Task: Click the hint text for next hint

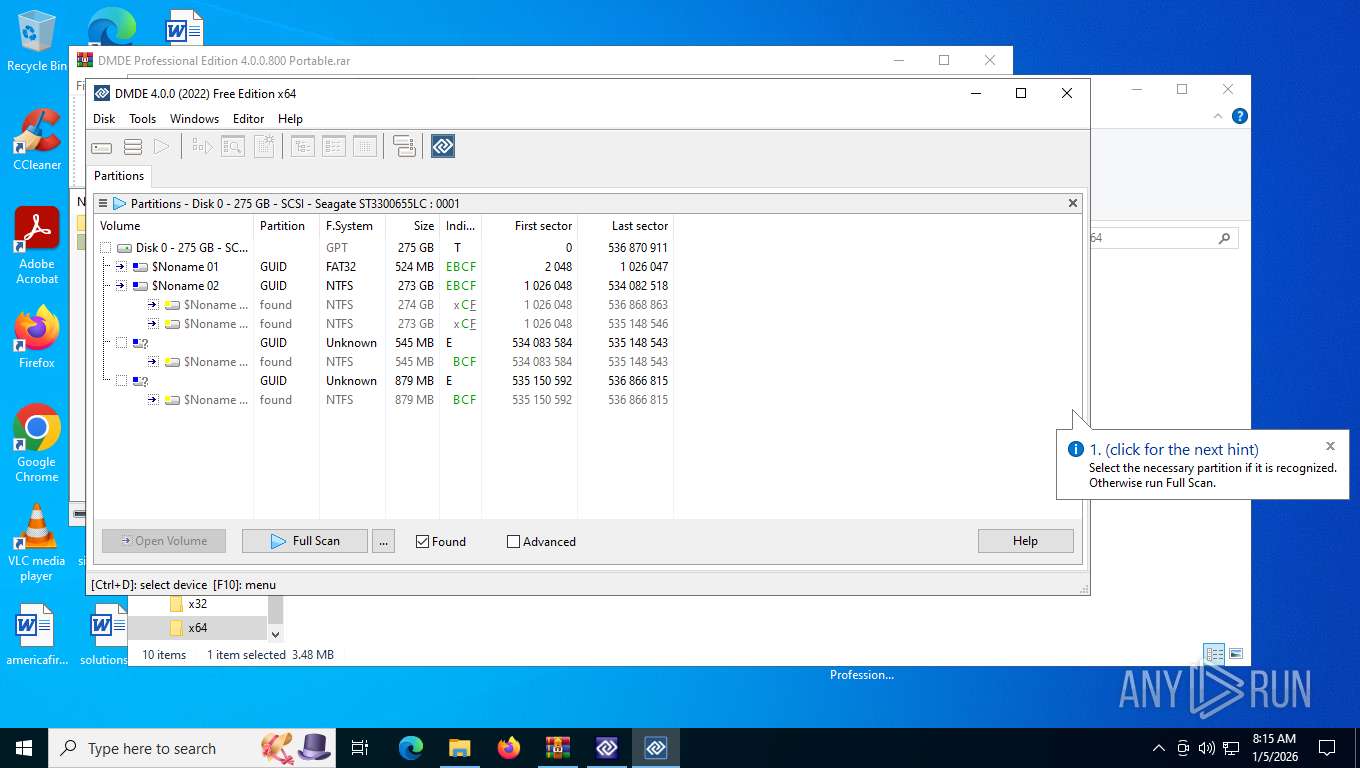Action: tap(1174, 450)
